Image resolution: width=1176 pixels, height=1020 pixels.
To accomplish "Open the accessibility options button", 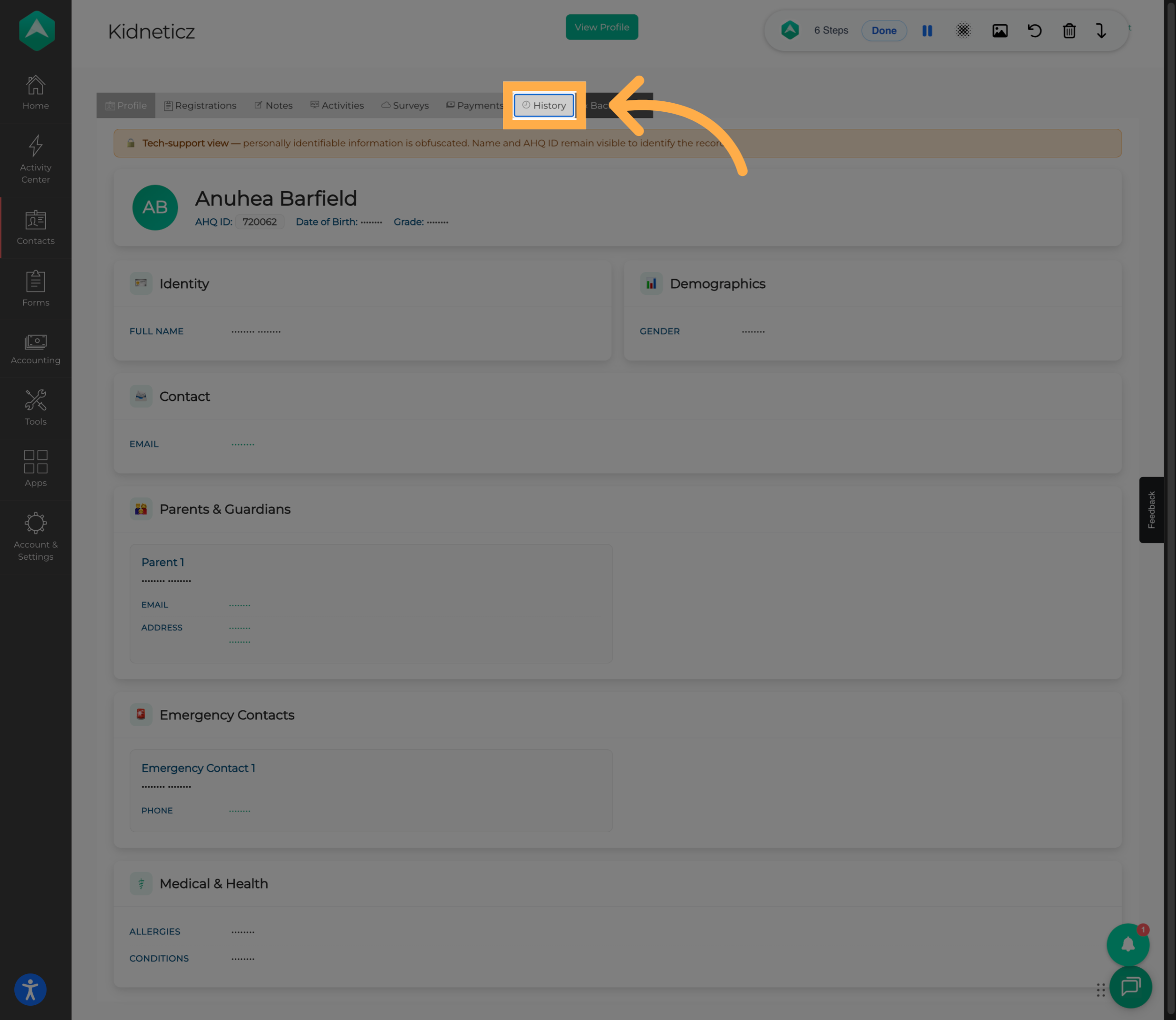I will pyautogui.click(x=30, y=990).
